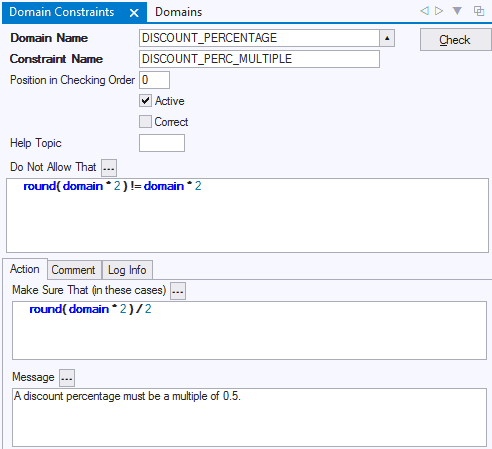Open the Message editor ellipsis button
This screenshot has width=492, height=449.
(67, 378)
